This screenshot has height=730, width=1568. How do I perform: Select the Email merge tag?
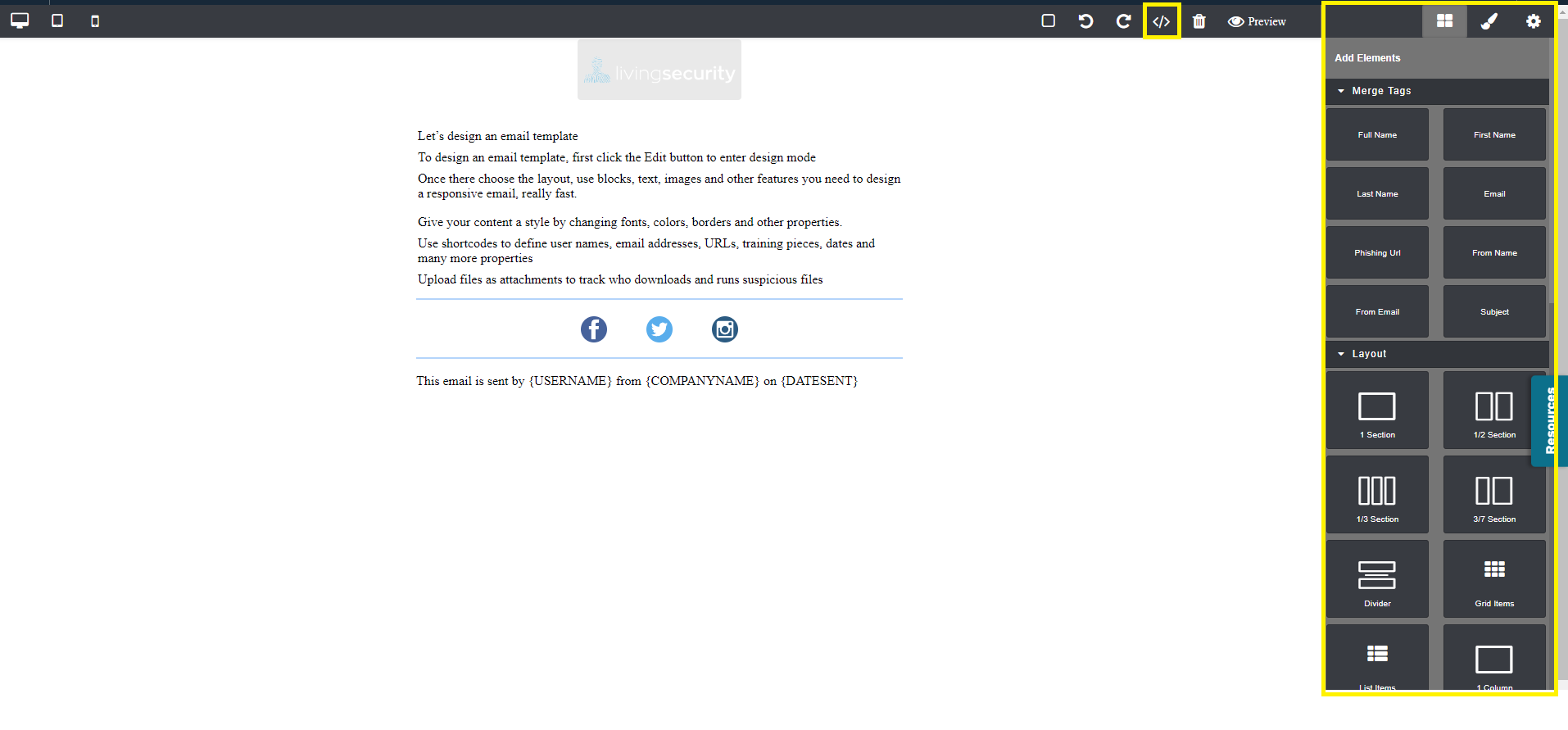coord(1494,193)
